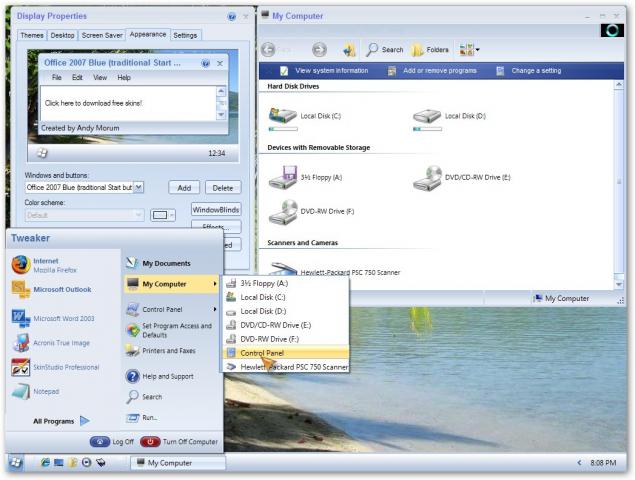This screenshot has height=480, width=635.
Task: Click View system information task
Action: pyautogui.click(x=324, y=70)
